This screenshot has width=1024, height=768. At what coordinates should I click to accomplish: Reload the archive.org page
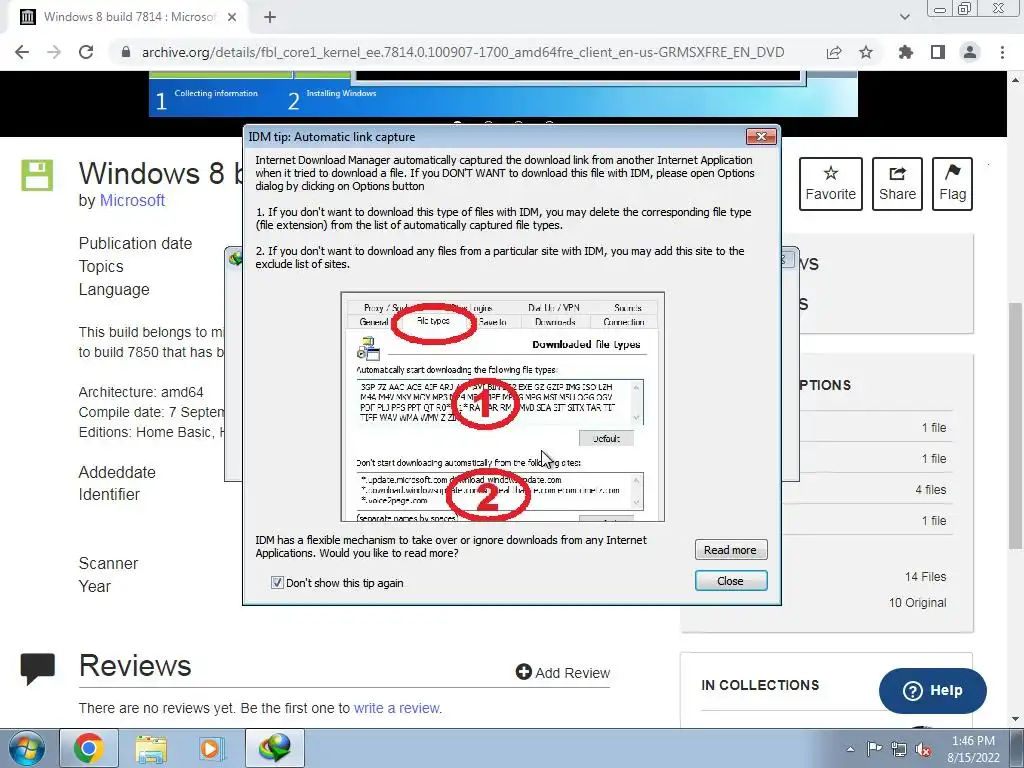(x=86, y=52)
